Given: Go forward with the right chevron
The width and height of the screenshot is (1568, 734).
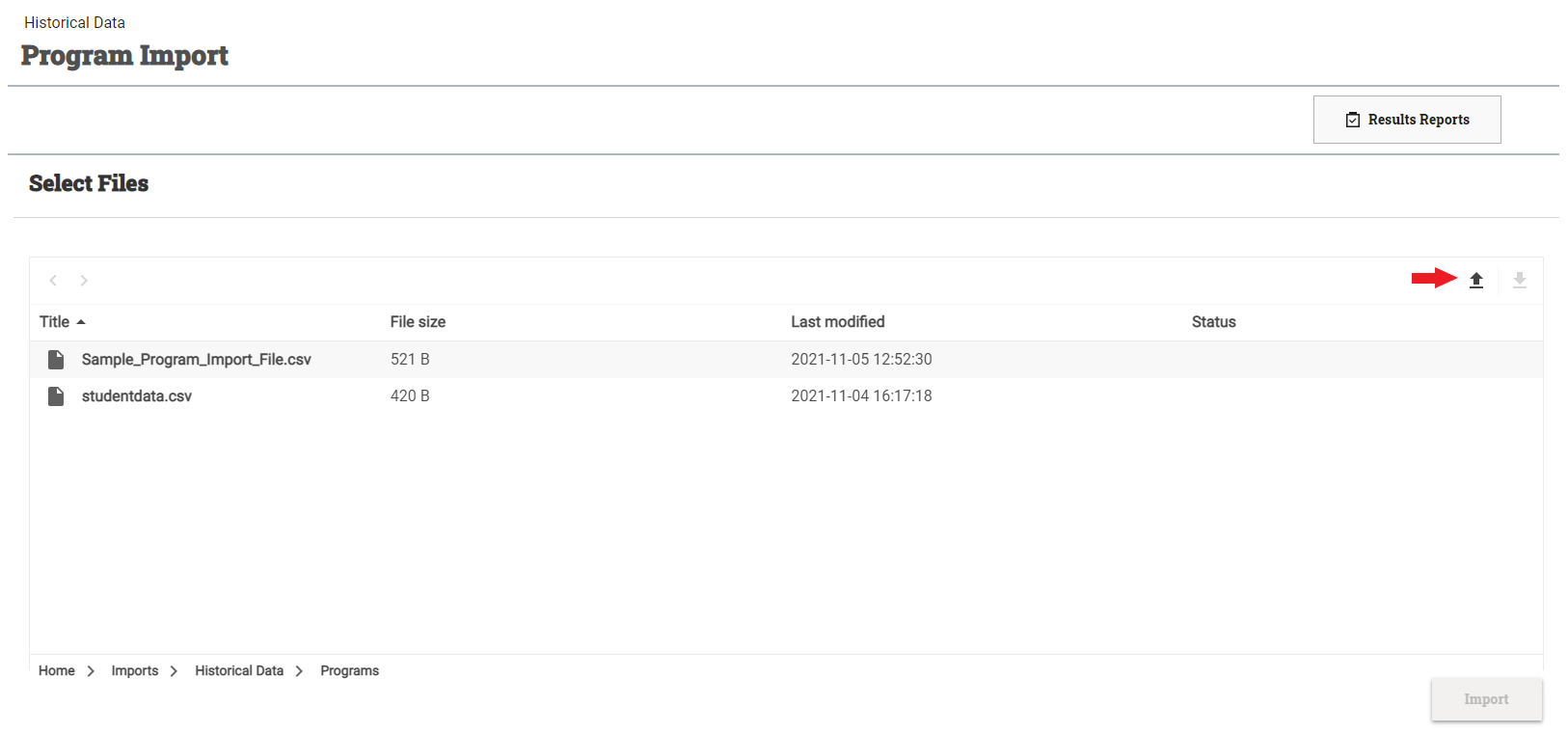Looking at the screenshot, I should click(x=84, y=281).
